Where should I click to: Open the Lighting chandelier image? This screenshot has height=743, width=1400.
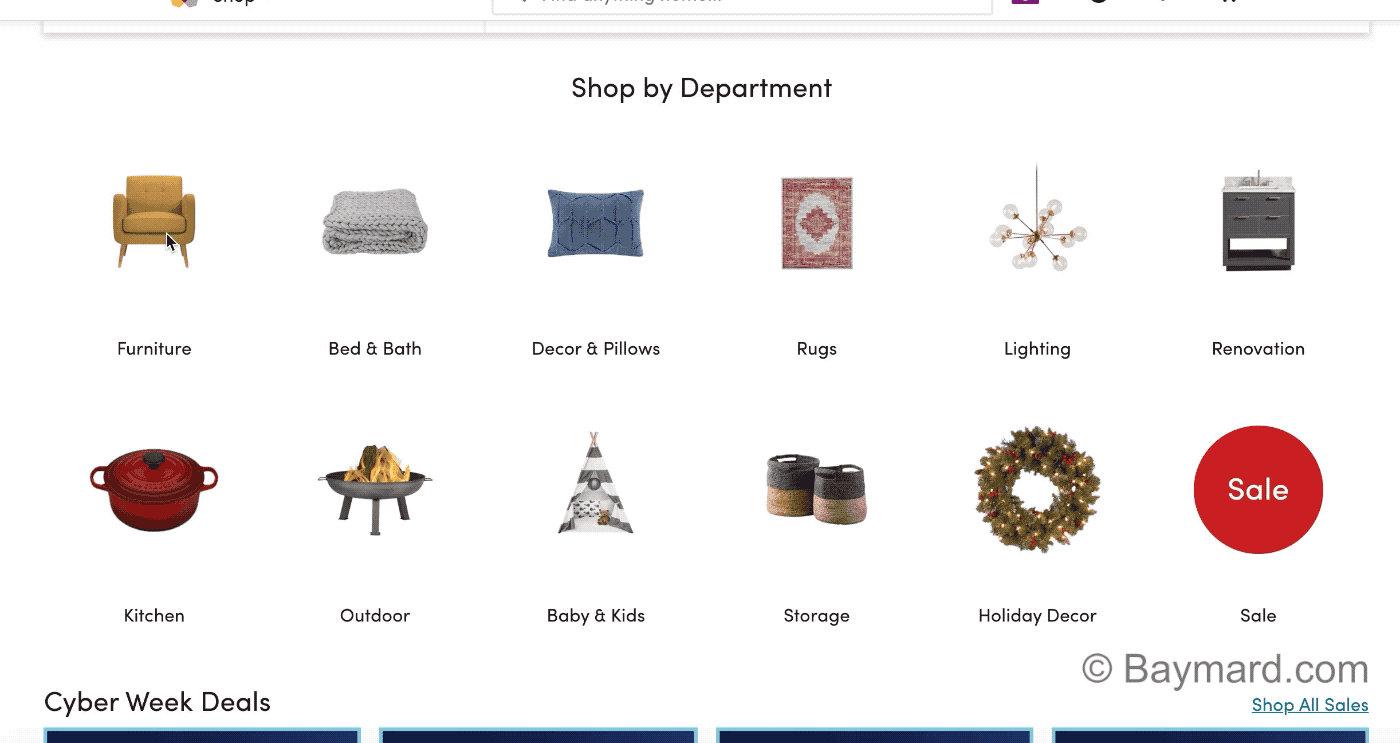pyautogui.click(x=1037, y=218)
